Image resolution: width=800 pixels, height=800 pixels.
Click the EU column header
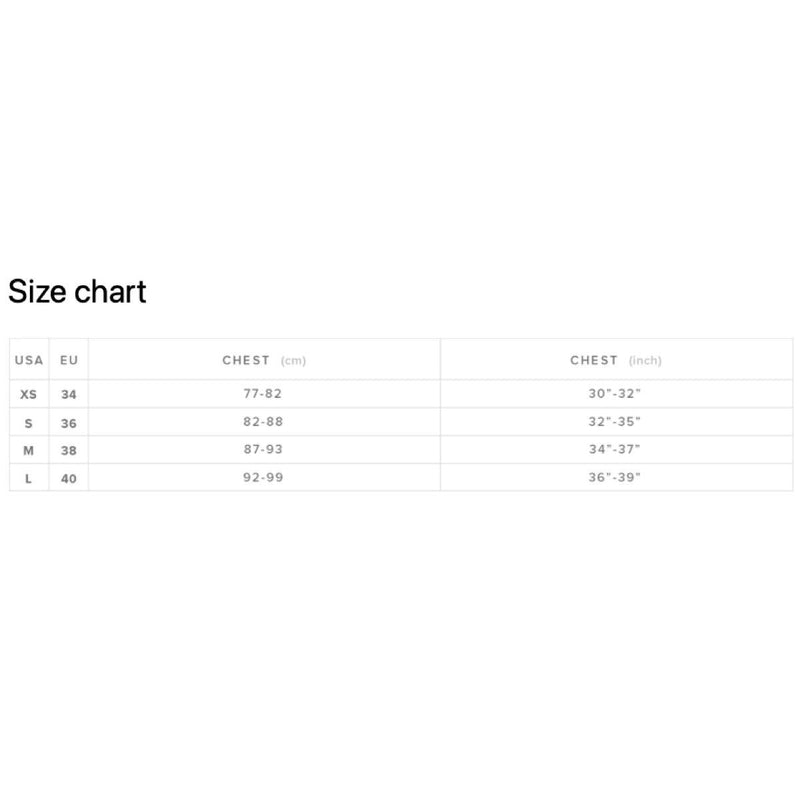pyautogui.click(x=69, y=360)
